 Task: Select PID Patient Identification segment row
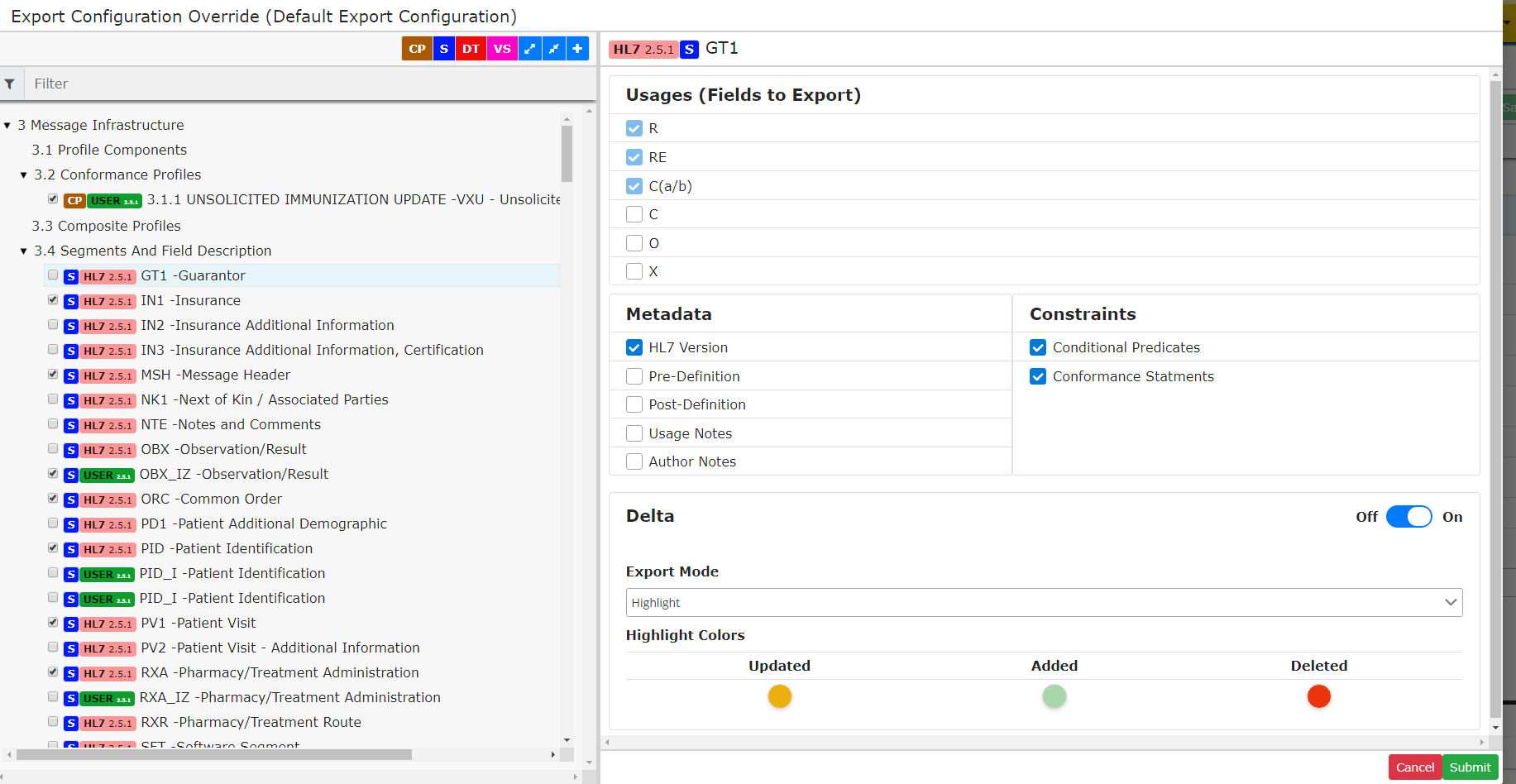[x=227, y=548]
